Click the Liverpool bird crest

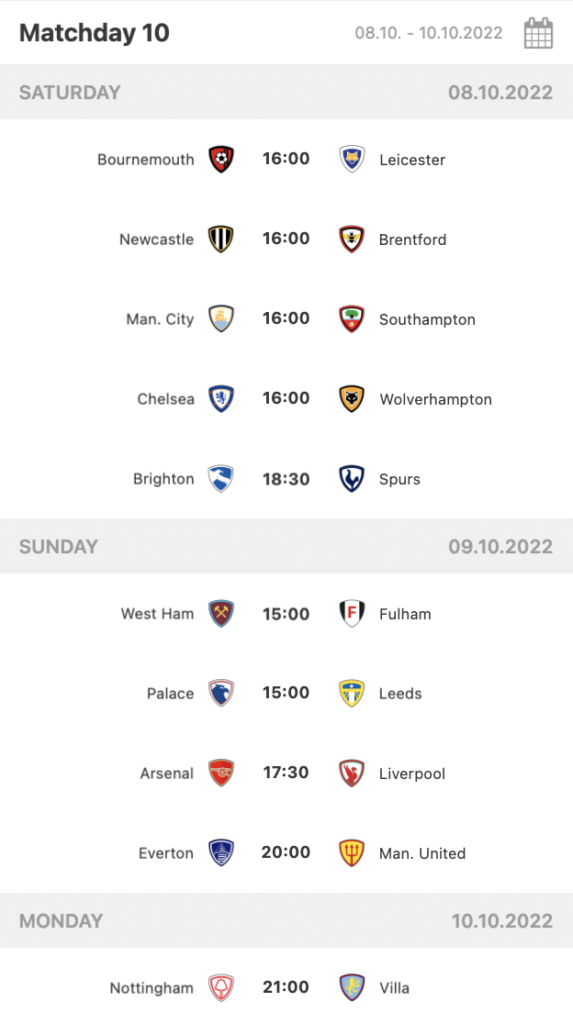(352, 773)
